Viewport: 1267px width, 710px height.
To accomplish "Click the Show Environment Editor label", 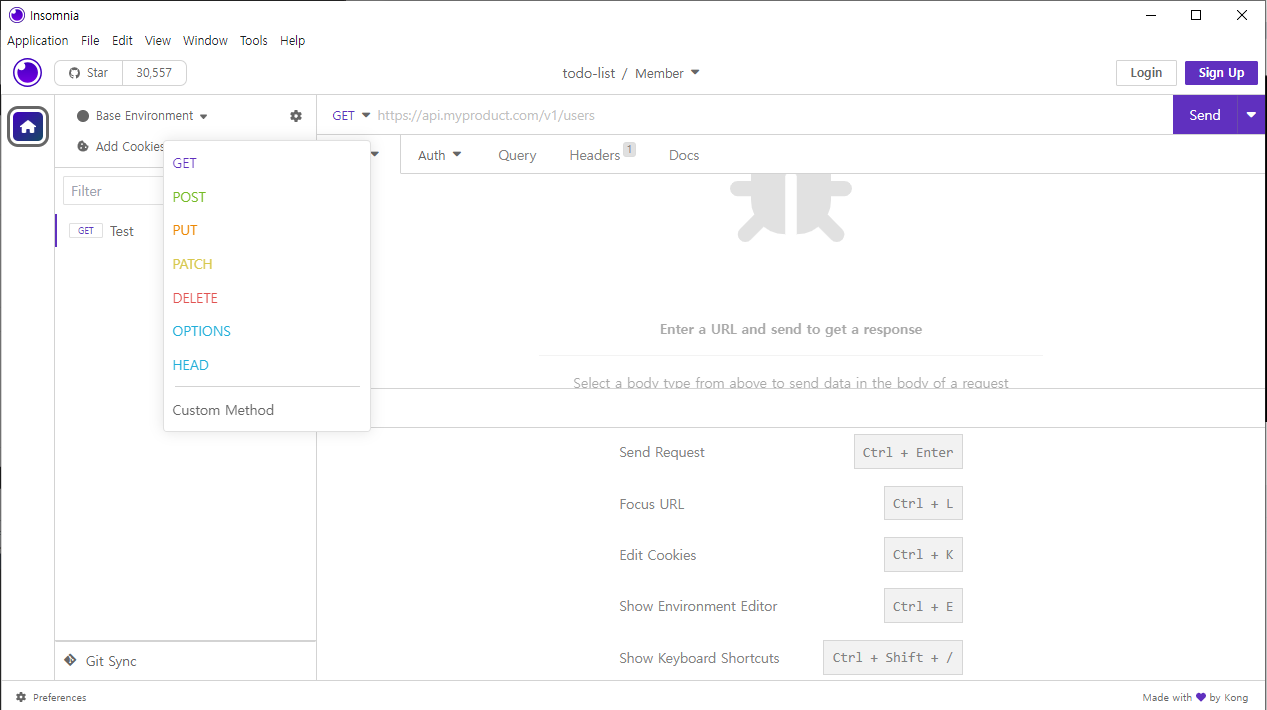I will (x=698, y=606).
